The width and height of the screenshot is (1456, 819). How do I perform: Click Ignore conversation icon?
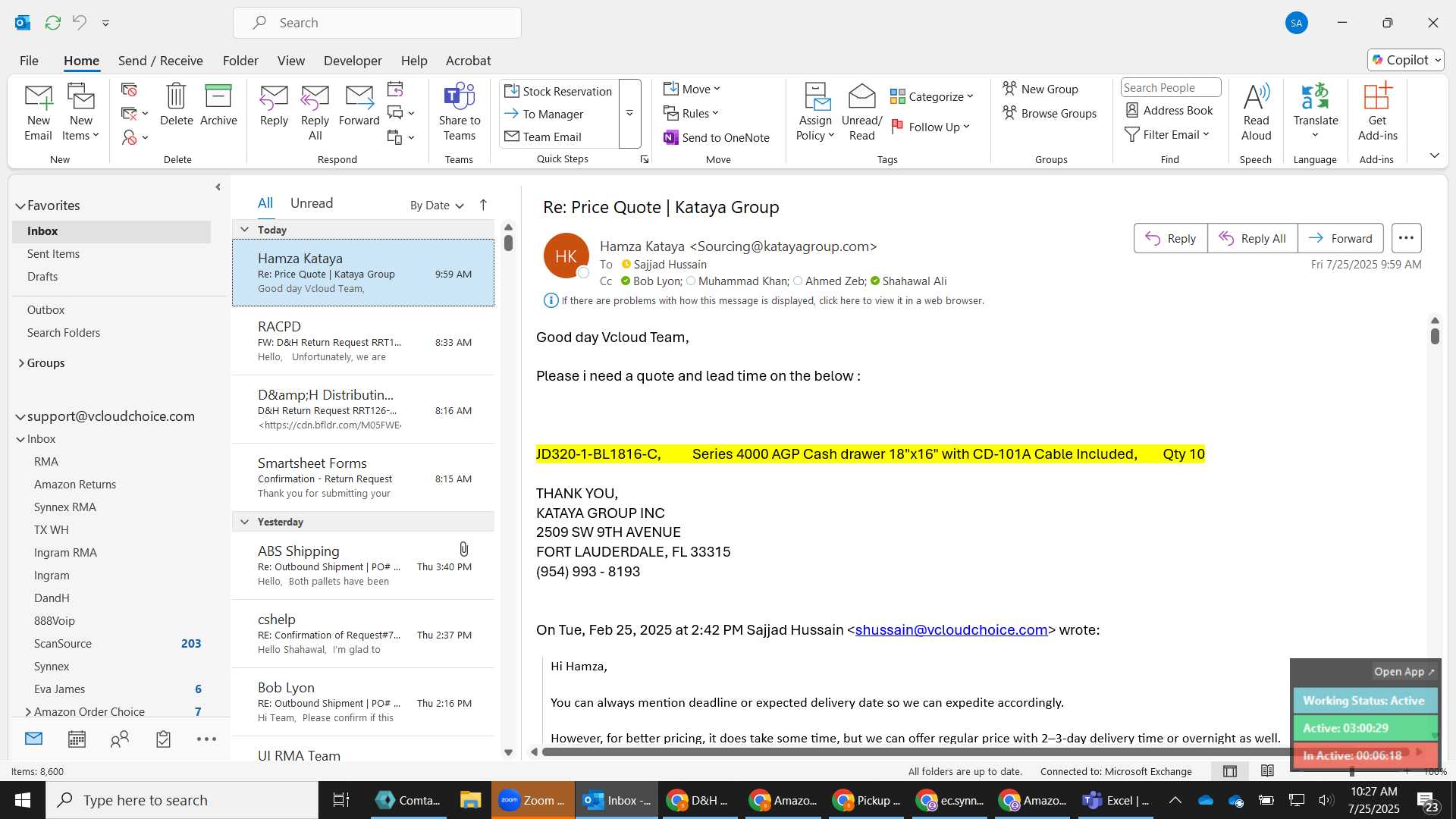coord(129,89)
